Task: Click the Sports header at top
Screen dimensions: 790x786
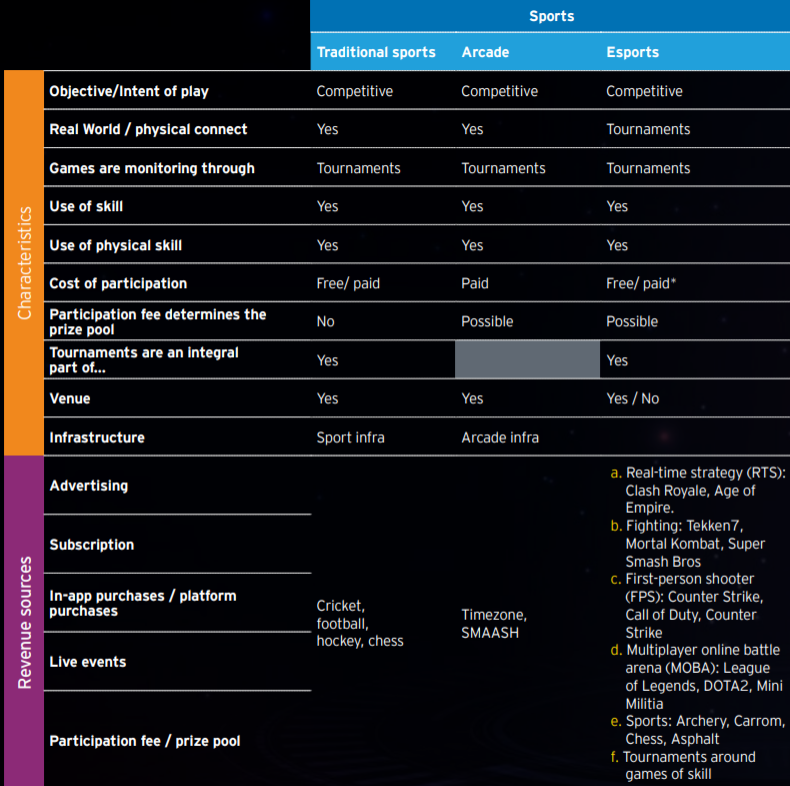Action: click(x=549, y=17)
